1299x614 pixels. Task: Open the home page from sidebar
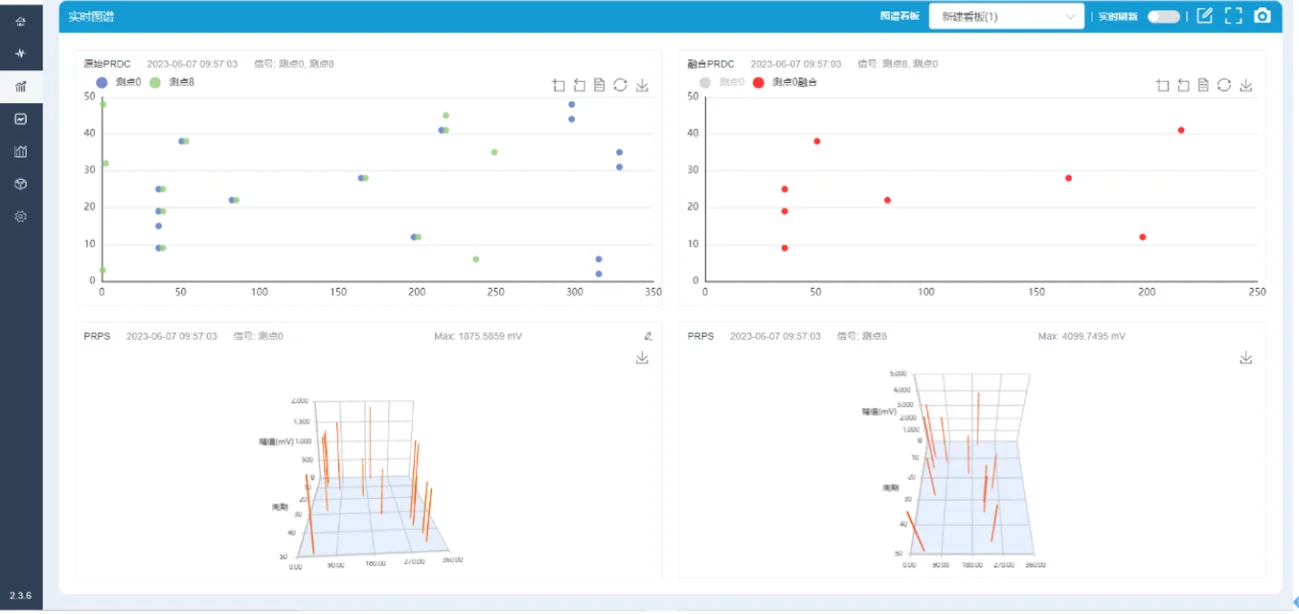21,21
